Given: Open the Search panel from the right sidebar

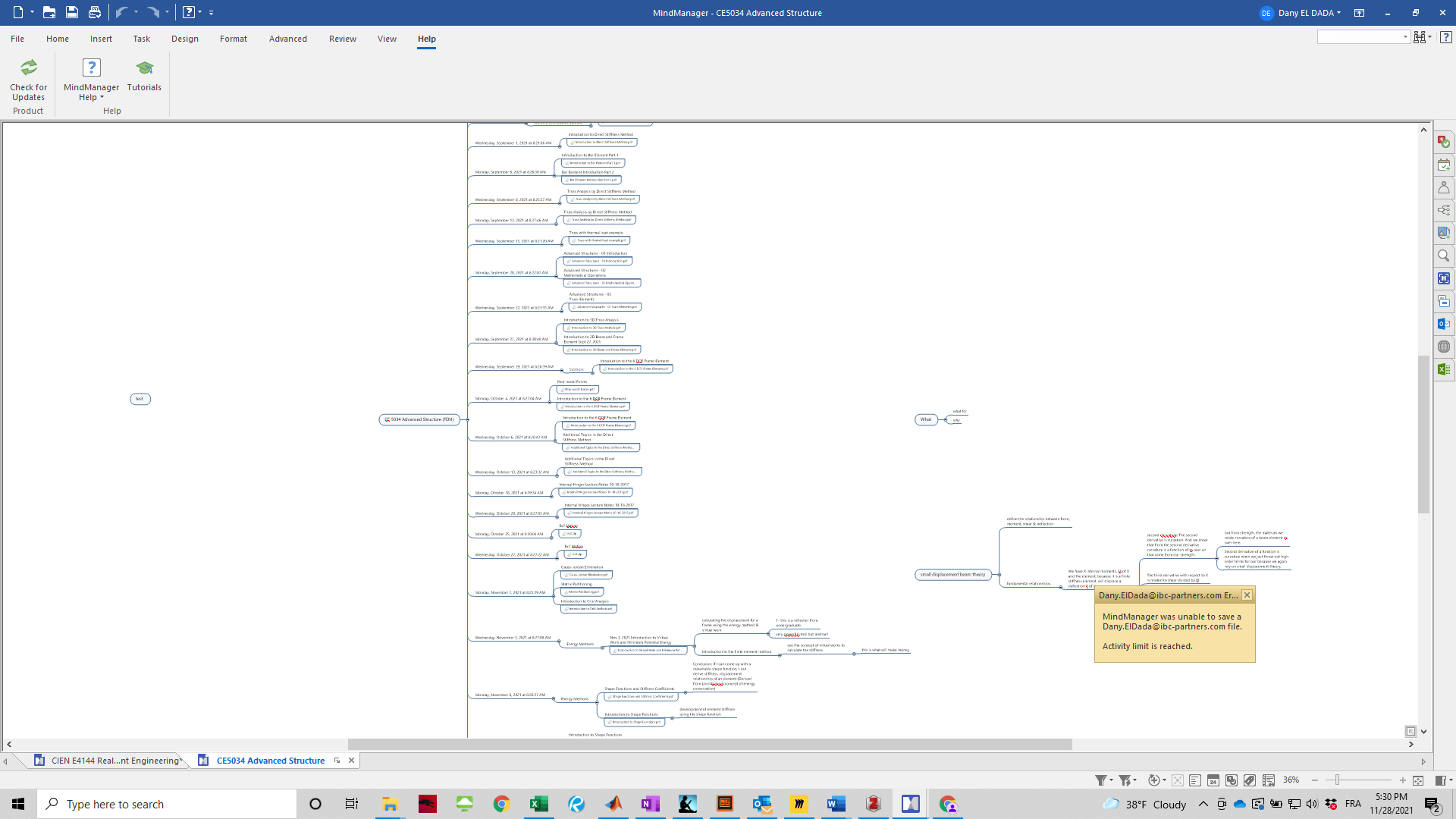Looking at the screenshot, I should click(x=1443, y=256).
